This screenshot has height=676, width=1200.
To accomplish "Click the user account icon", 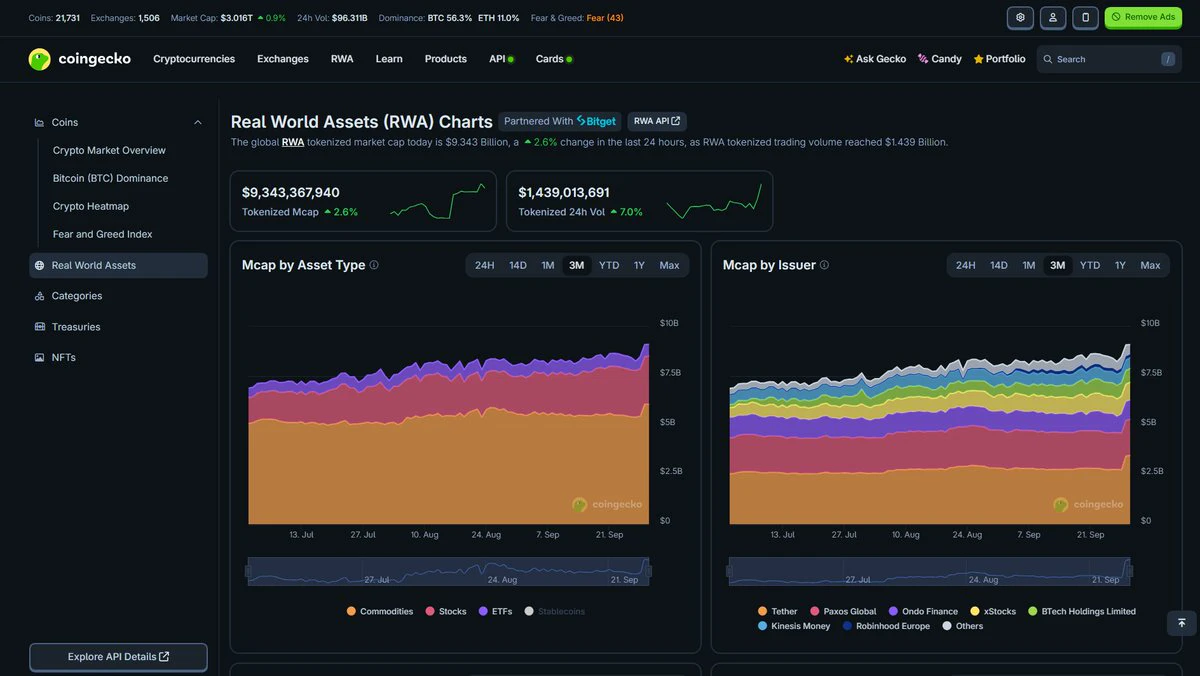I will (x=1053, y=17).
